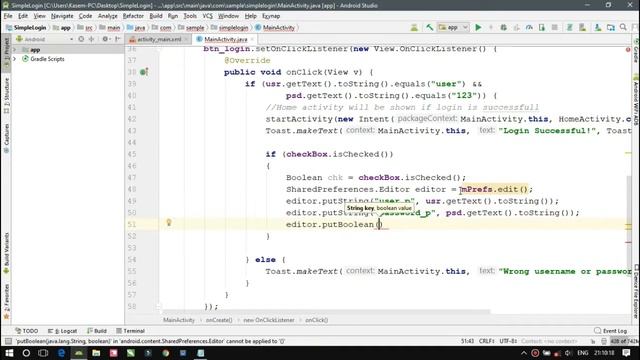The image size is (640, 360).
Task: Open the profiler from the toolbar
Action: (529, 27)
